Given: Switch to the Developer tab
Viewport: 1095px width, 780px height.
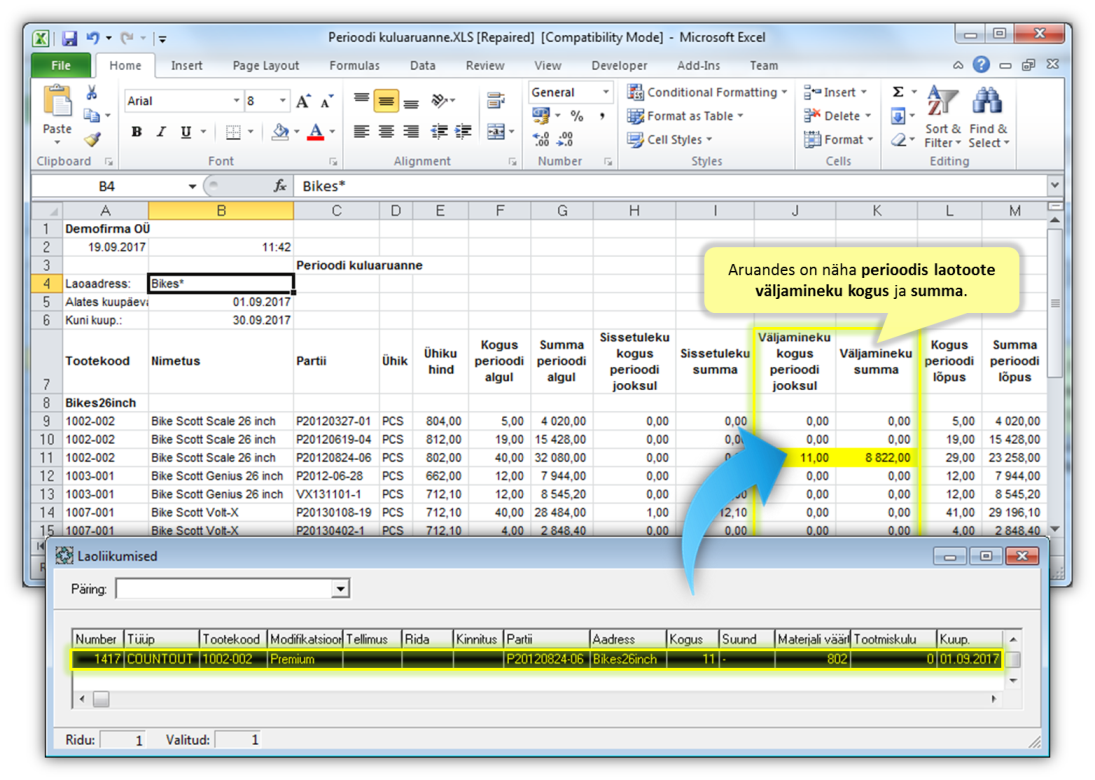Looking at the screenshot, I should (619, 66).
